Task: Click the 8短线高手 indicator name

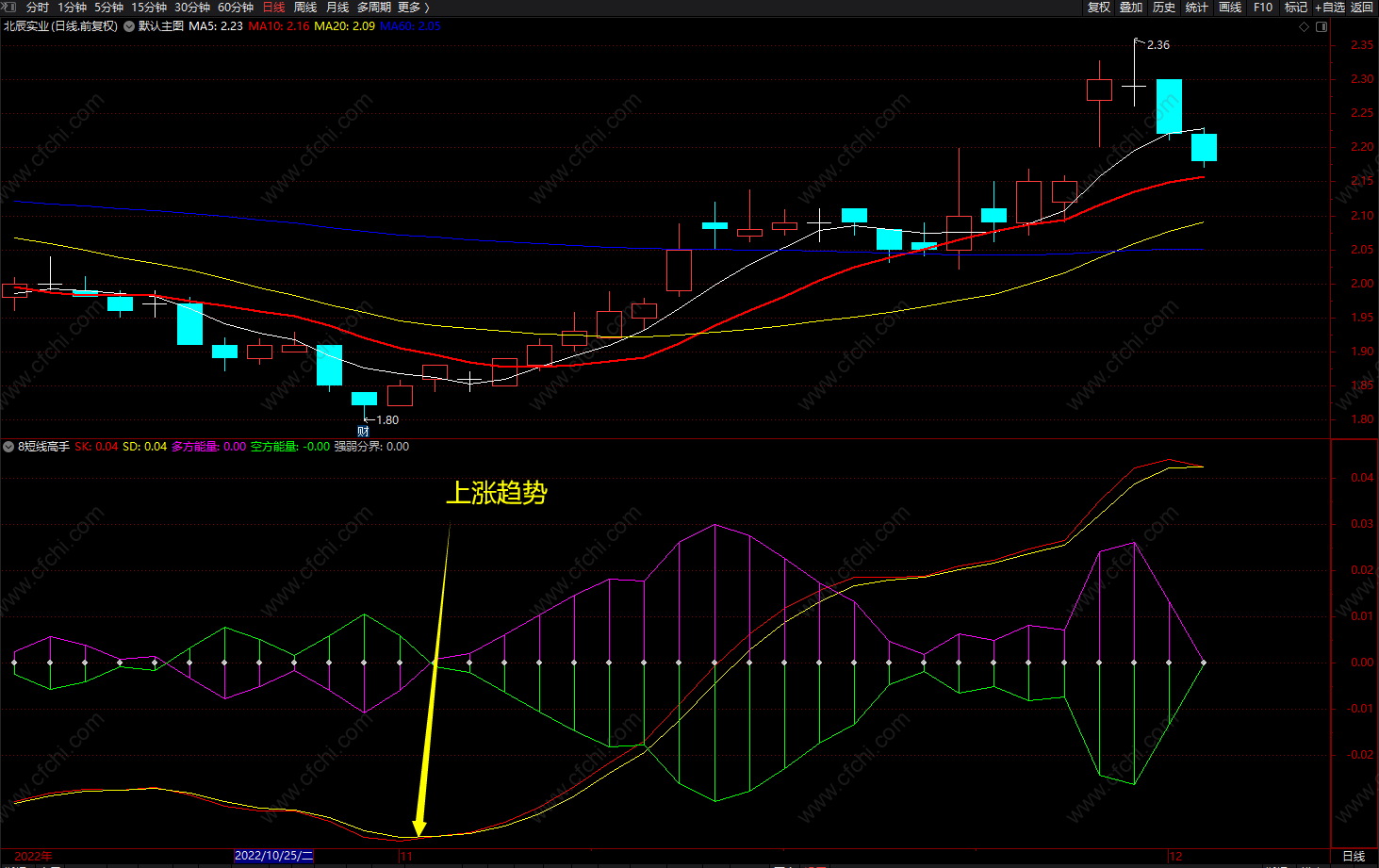Action: [x=43, y=447]
